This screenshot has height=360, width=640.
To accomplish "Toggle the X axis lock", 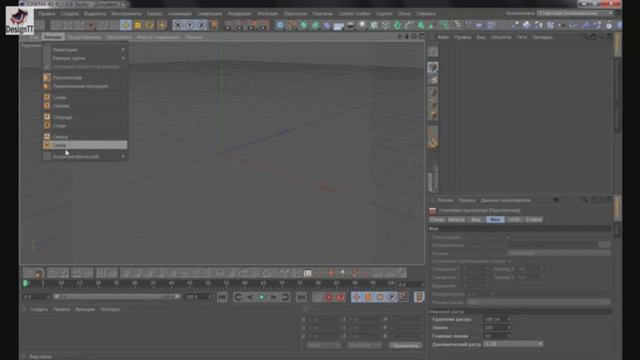I will (178, 25).
